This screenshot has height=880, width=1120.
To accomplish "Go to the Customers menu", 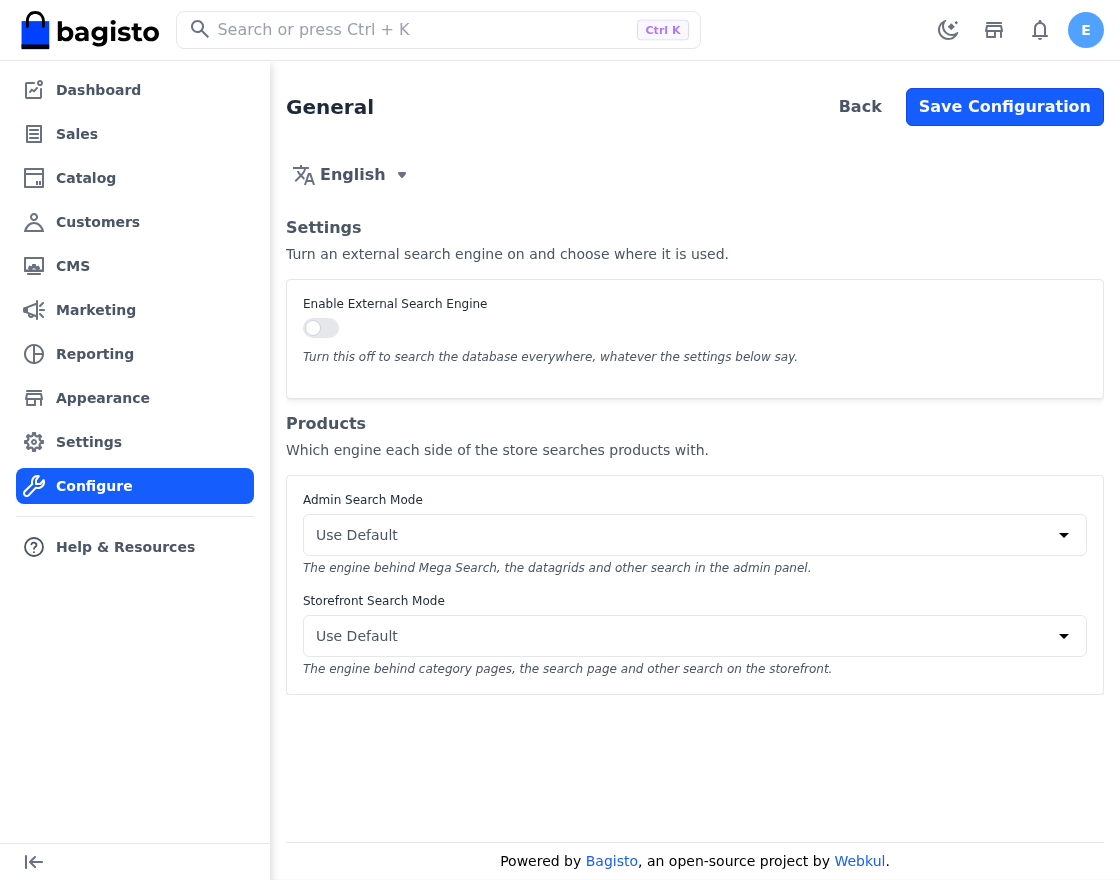I will coord(135,222).
